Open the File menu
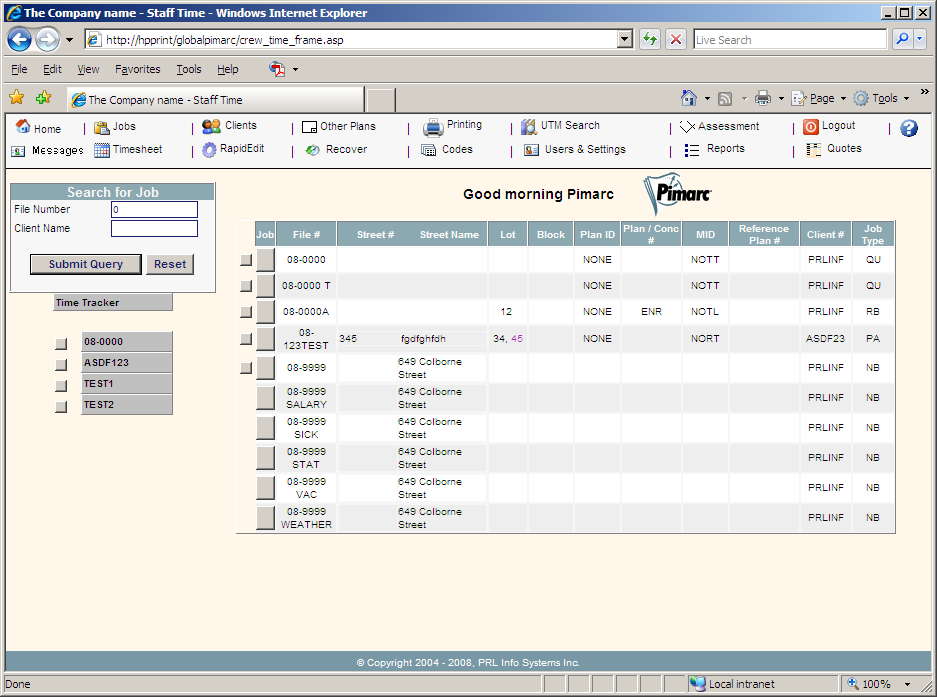The height and width of the screenshot is (697, 937). (x=19, y=69)
